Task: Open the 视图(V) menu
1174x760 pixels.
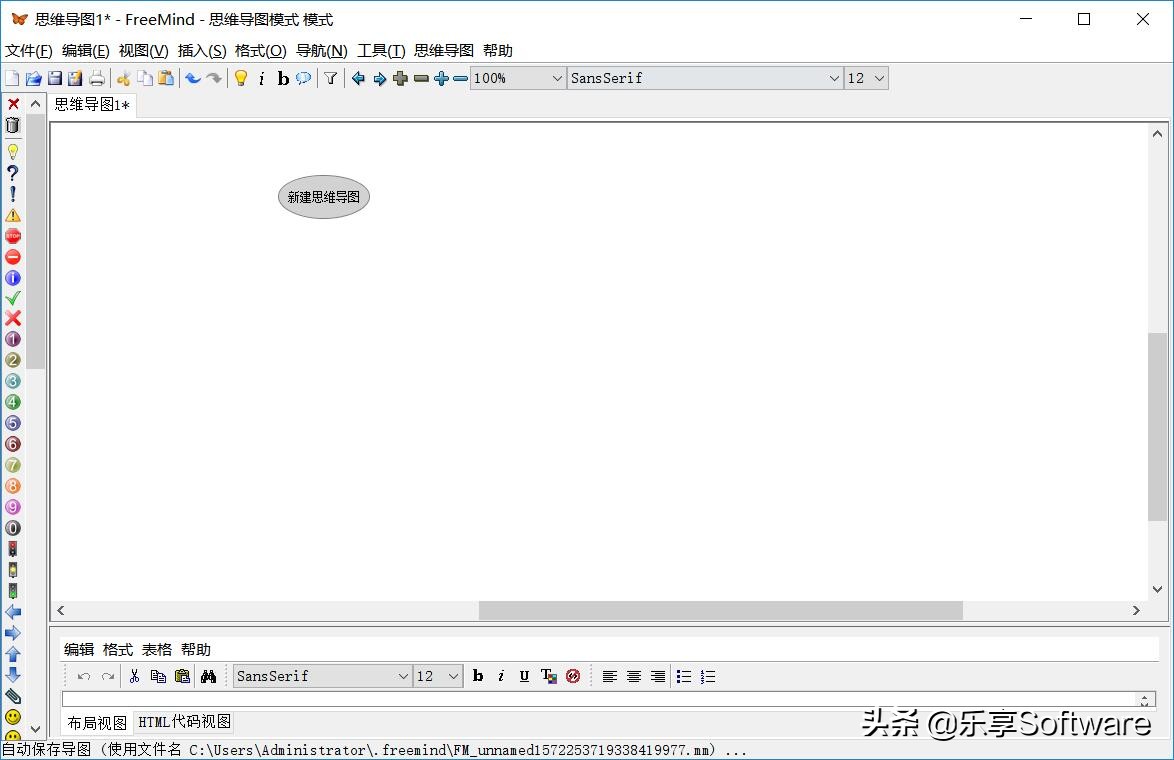Action: tap(144, 51)
